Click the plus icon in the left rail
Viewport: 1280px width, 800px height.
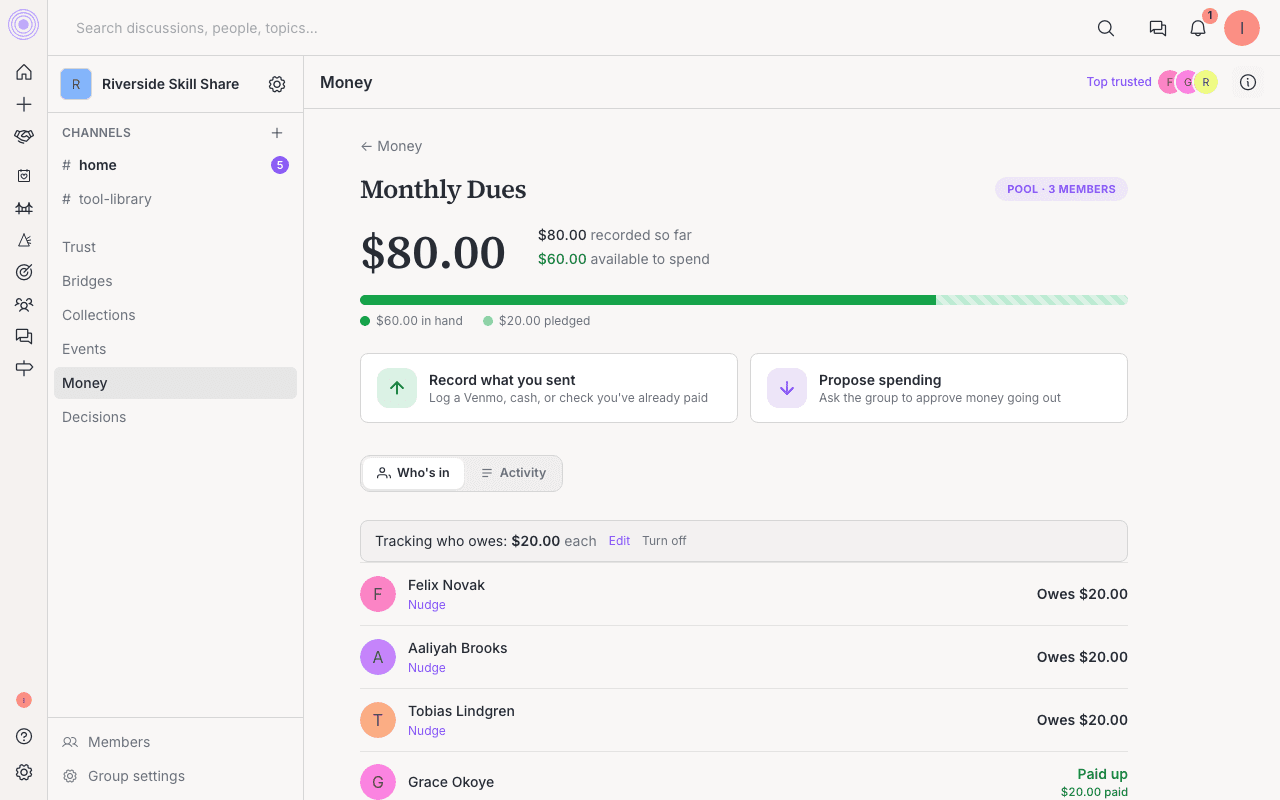coord(24,104)
